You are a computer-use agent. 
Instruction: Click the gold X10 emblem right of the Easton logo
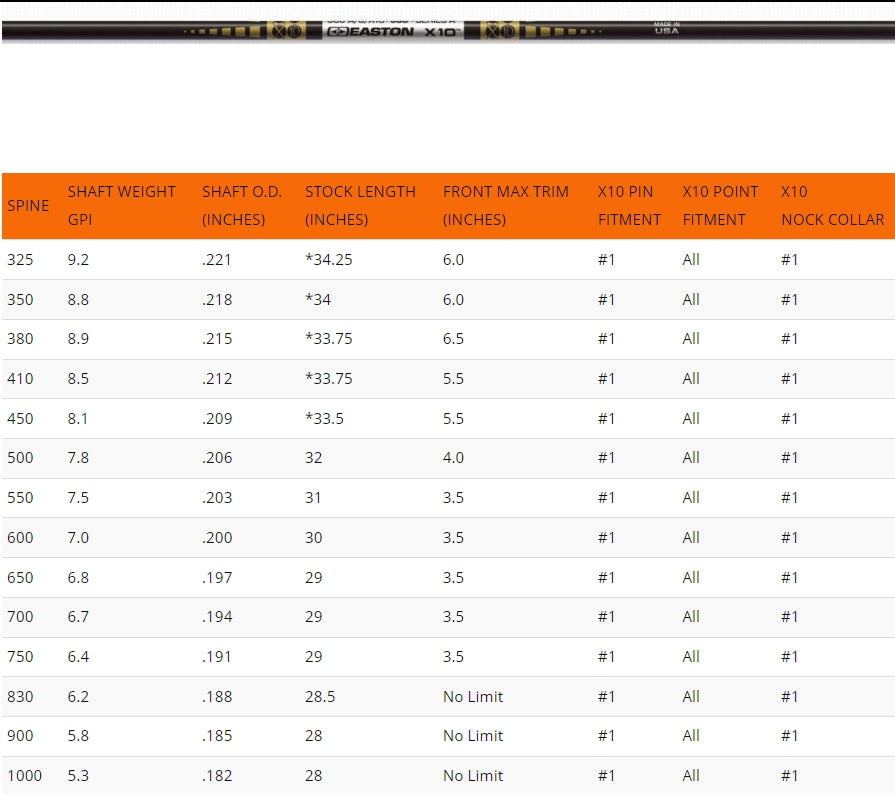click(499, 31)
